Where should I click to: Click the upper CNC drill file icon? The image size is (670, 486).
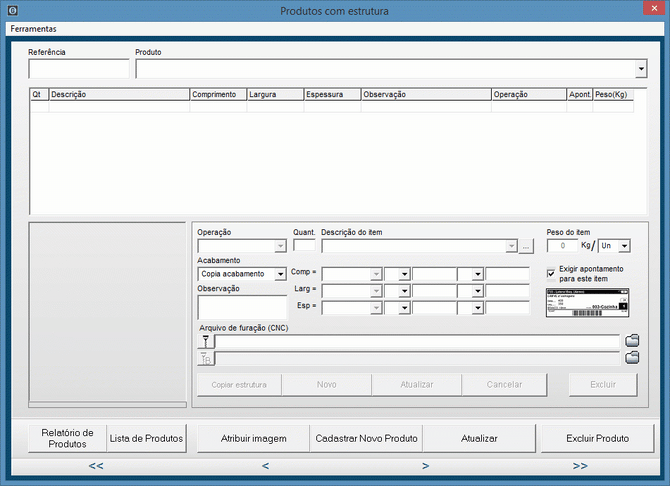pyautogui.click(x=206, y=341)
